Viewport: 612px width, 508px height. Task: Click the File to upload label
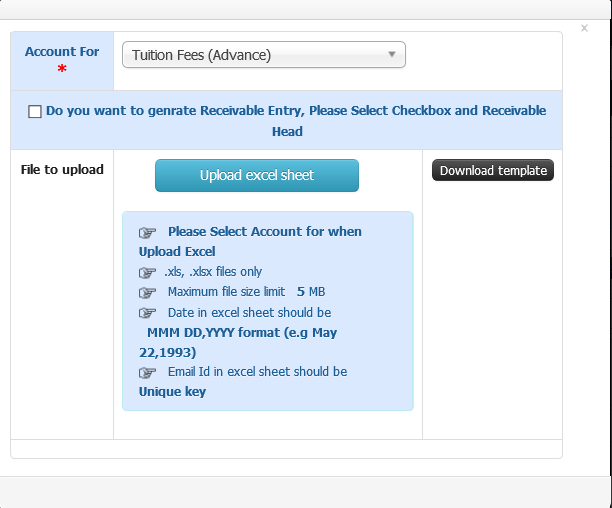[62, 170]
